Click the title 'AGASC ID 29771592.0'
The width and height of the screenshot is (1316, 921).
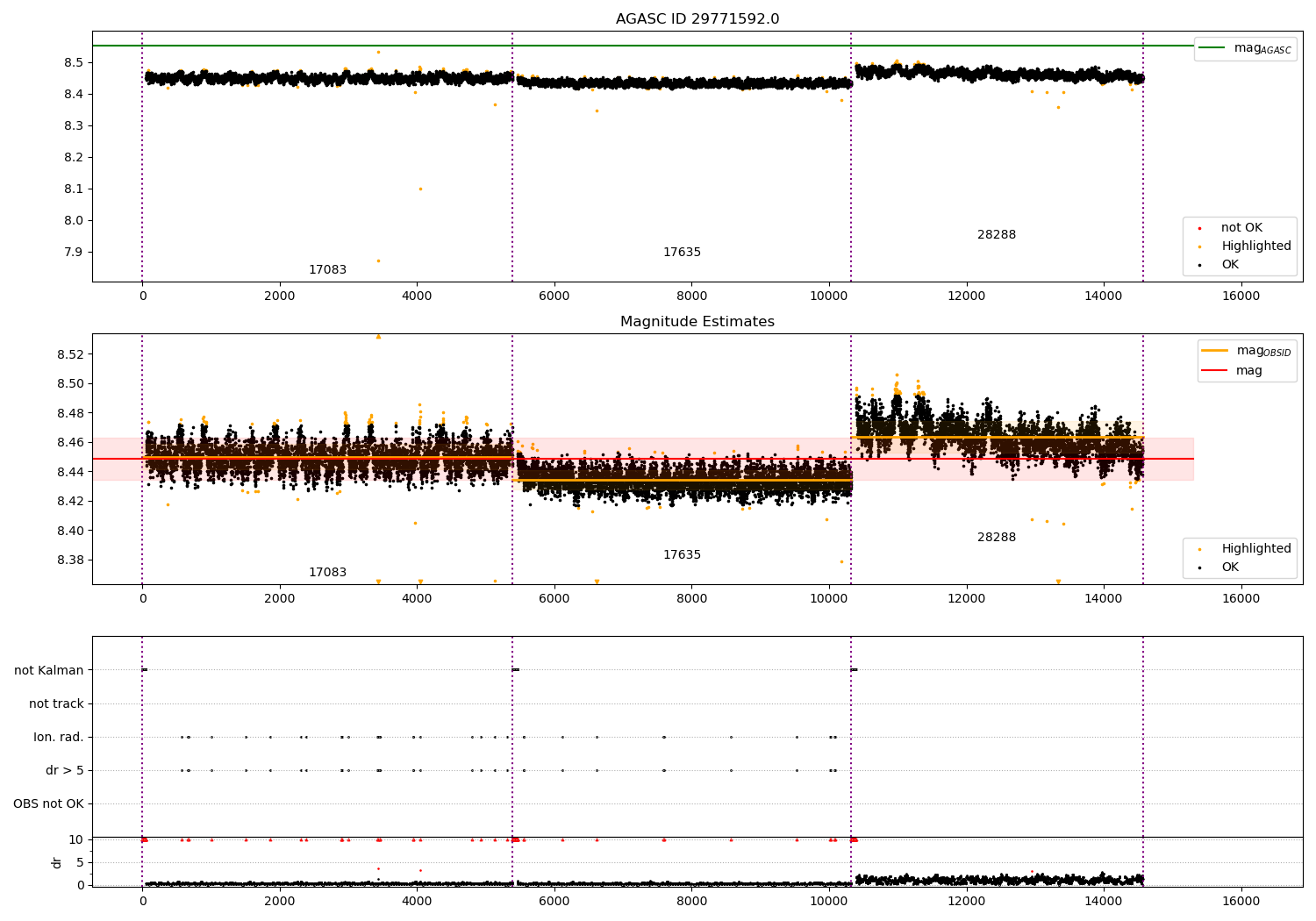697,19
